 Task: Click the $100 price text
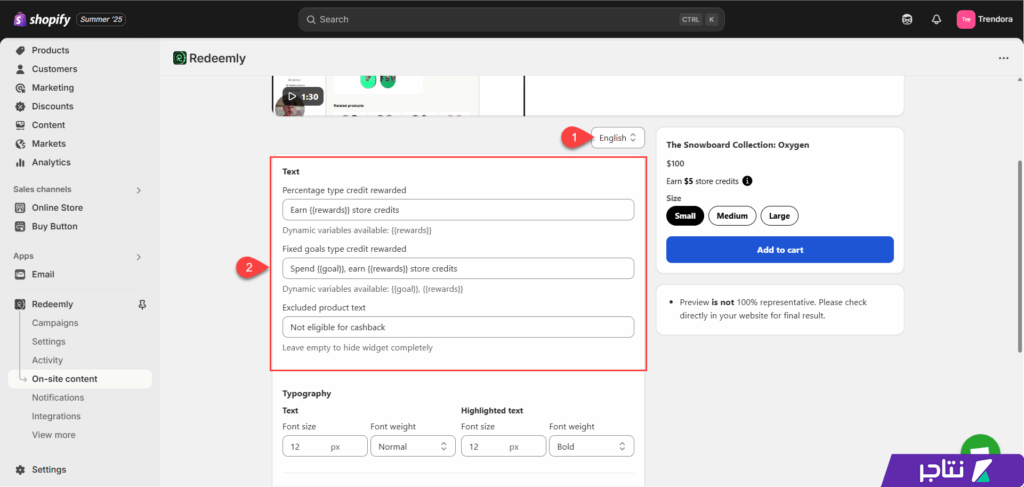675,164
